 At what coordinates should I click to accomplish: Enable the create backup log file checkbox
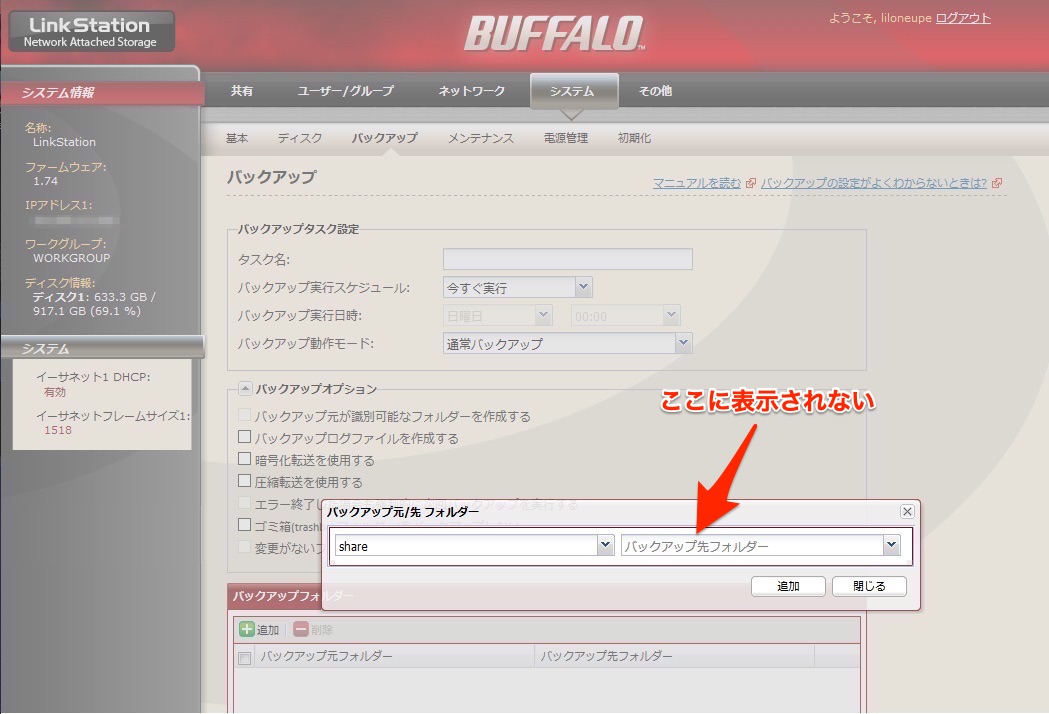click(244, 438)
